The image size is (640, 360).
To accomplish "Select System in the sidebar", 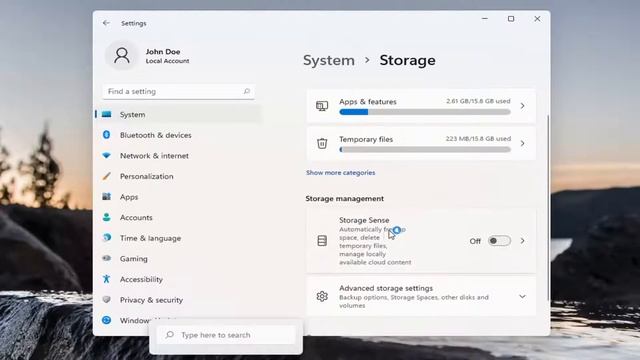I will coord(178,114).
